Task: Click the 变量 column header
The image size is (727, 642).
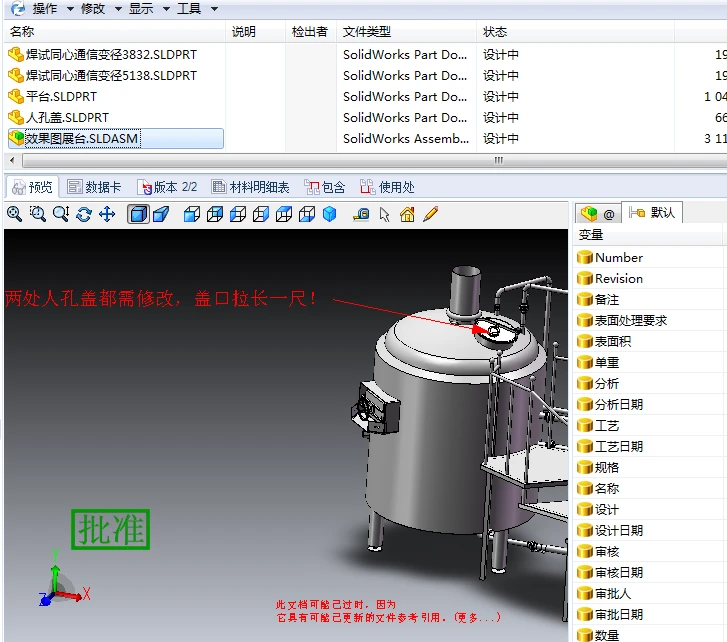Action: pyautogui.click(x=648, y=235)
